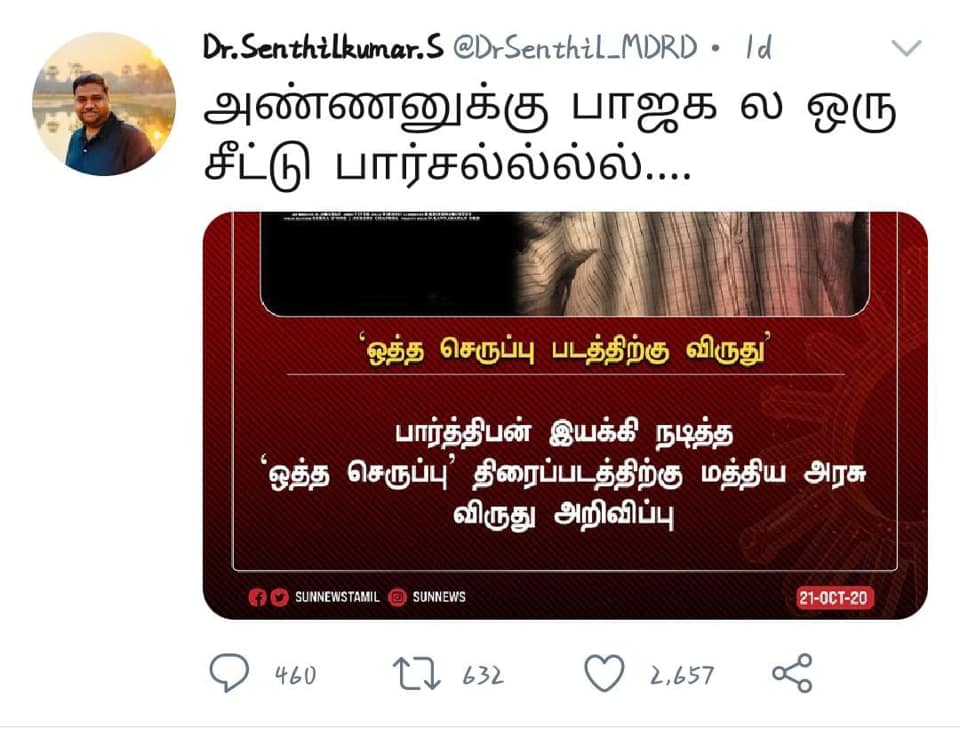This screenshot has height=730, width=960.
Task: Click the SUNNEWSTAMIL label
Action: pos(337,597)
